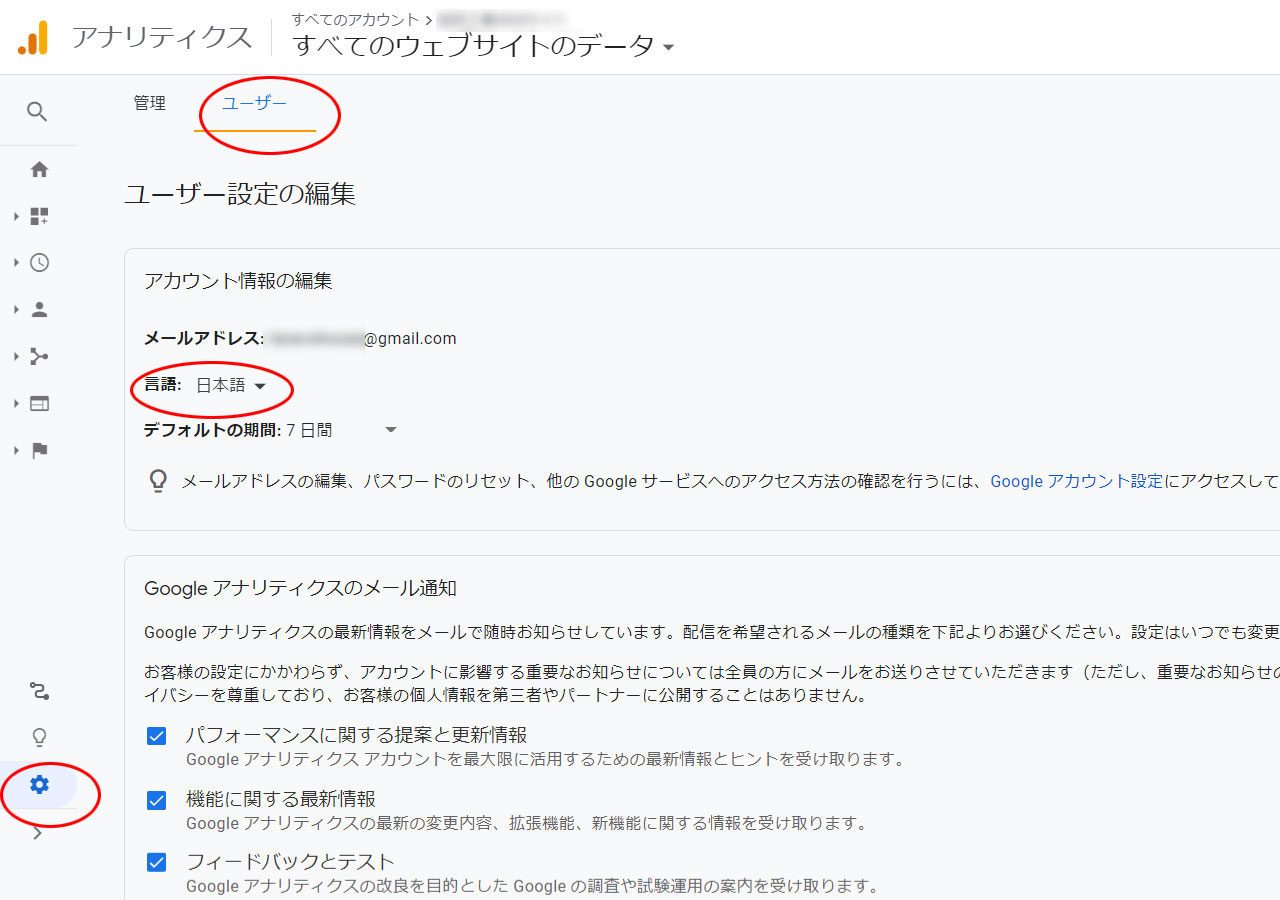Click the lightbulb tip icon beside account note
Viewport: 1280px width, 900px height.
click(157, 482)
